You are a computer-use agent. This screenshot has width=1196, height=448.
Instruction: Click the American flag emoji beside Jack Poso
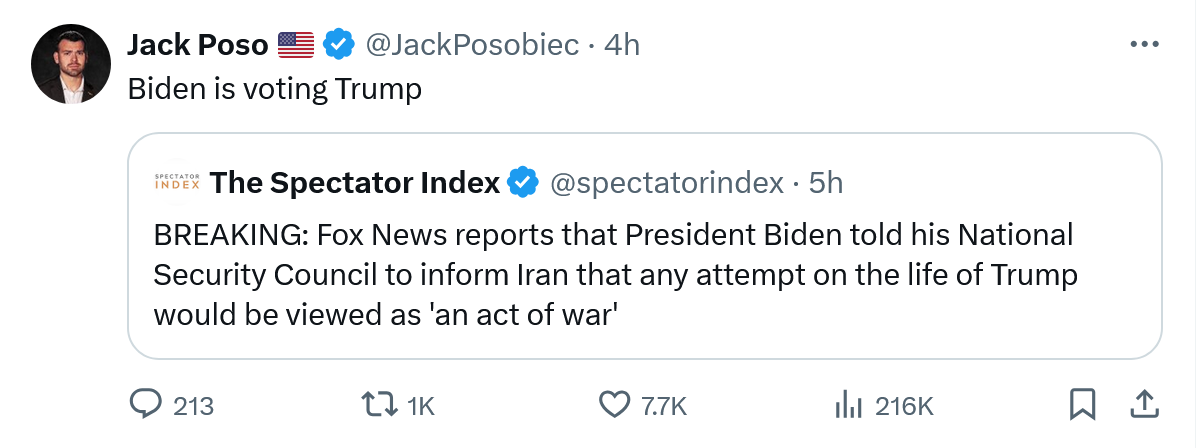pyautogui.click(x=295, y=45)
